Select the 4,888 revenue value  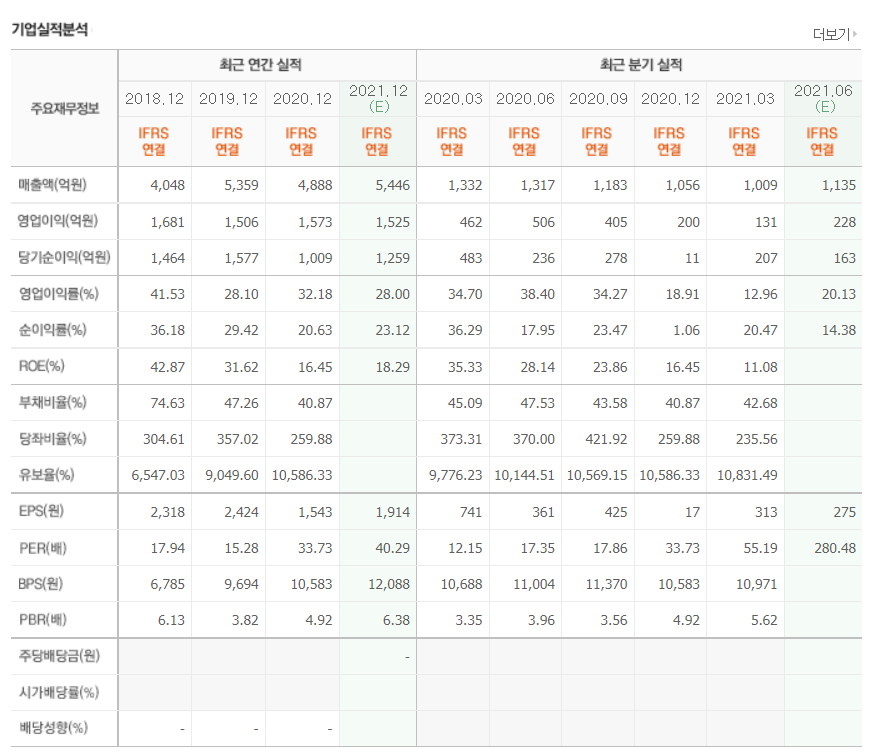(x=315, y=185)
